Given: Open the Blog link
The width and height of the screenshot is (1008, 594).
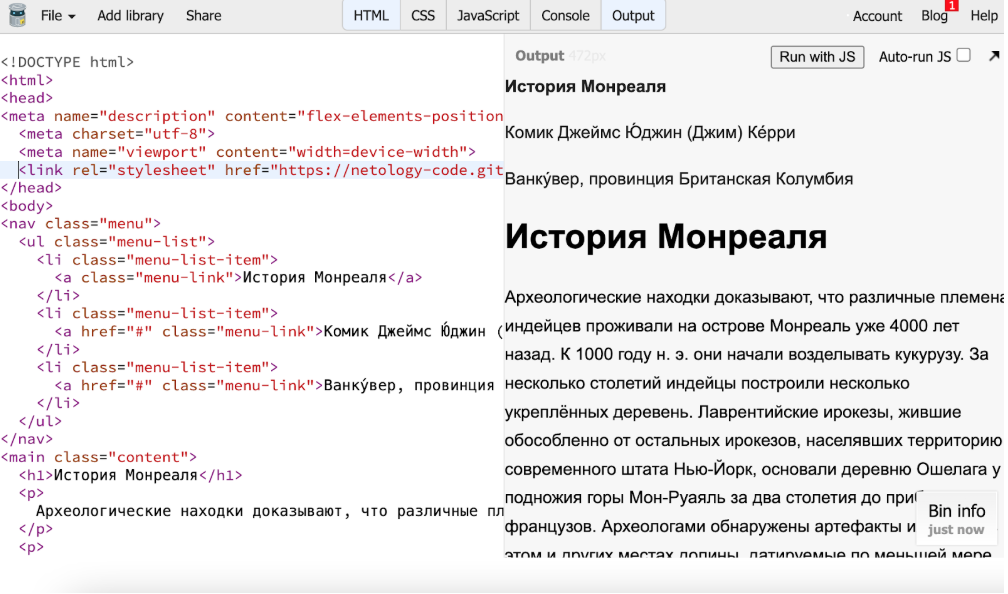Looking at the screenshot, I should [934, 16].
